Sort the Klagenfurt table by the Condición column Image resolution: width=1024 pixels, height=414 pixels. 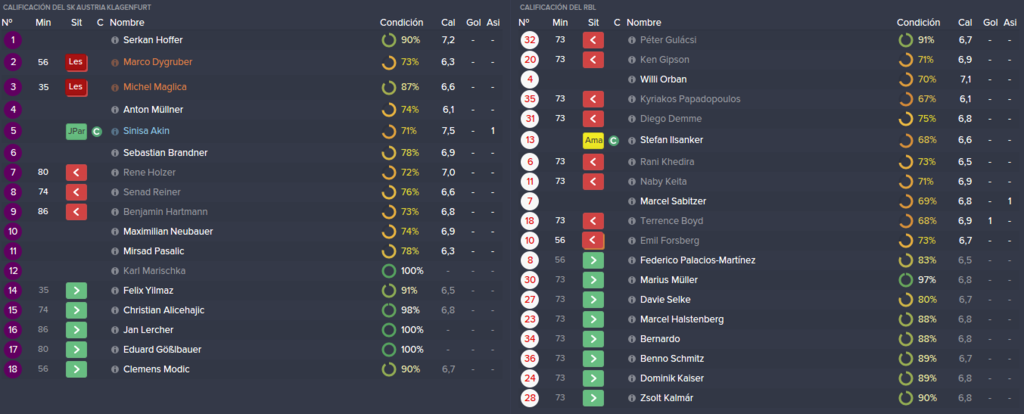tap(401, 23)
